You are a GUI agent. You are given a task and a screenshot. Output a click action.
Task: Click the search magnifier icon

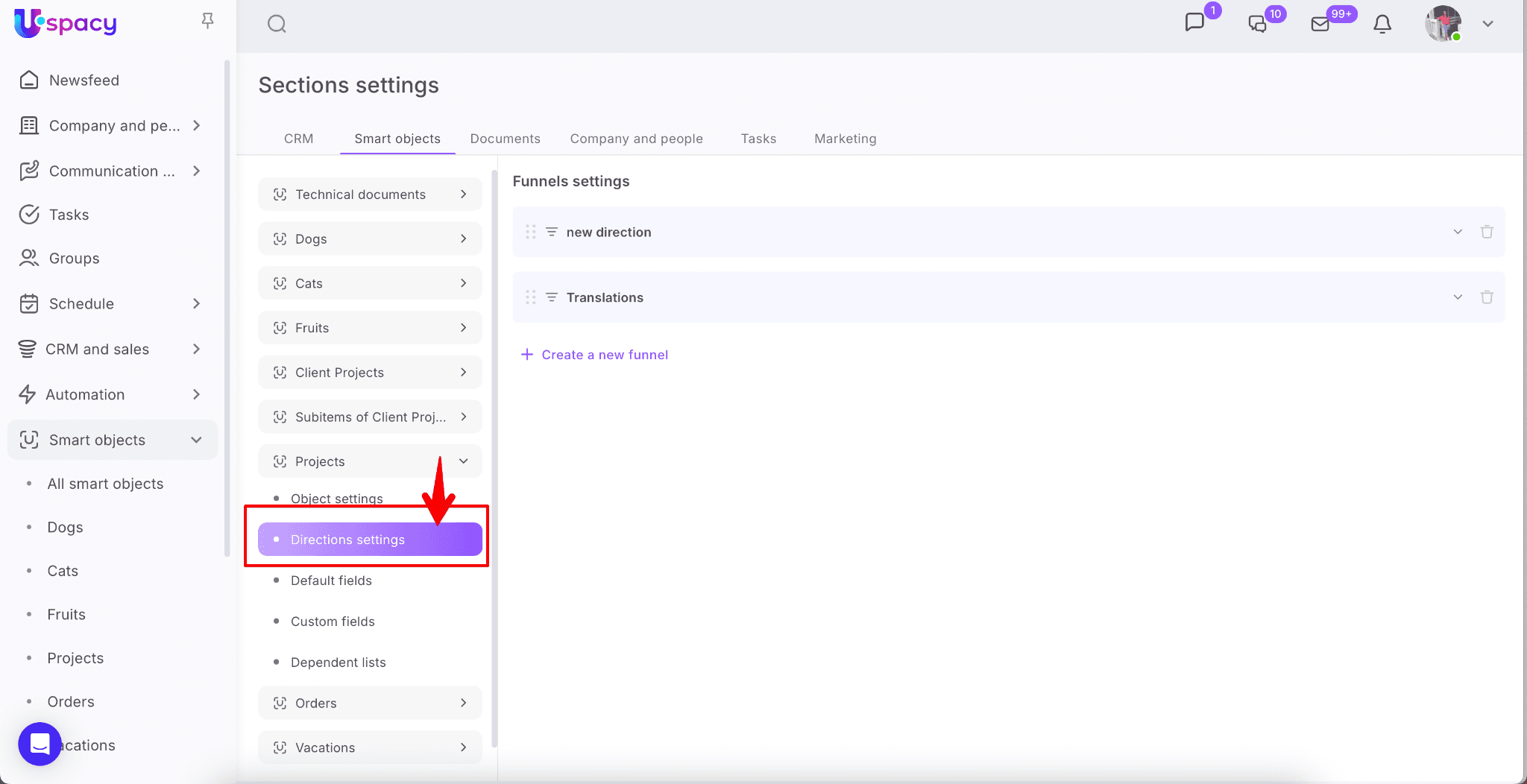click(x=277, y=24)
